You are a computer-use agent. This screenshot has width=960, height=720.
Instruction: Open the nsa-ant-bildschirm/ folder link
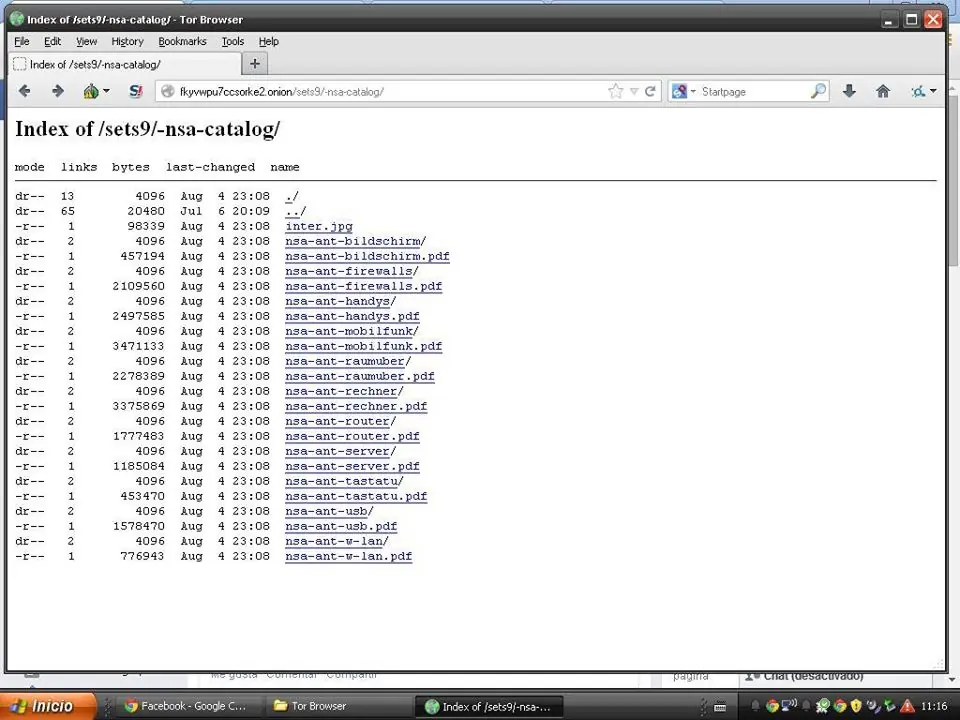pyautogui.click(x=355, y=241)
